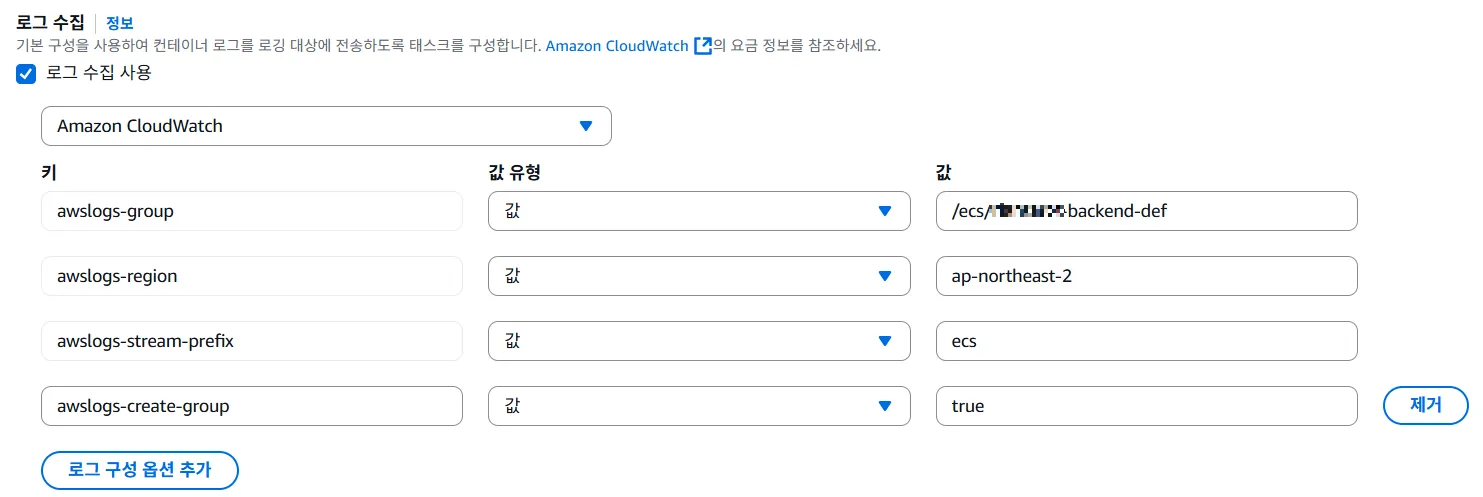
Task: Open the Amazon CloudWatch pricing link
Action: [x=617, y=46]
